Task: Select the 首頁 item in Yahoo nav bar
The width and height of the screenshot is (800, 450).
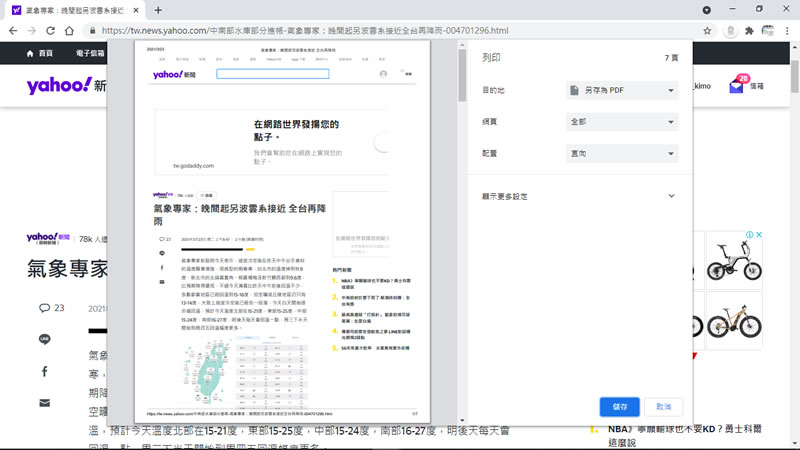Action: (x=40, y=53)
